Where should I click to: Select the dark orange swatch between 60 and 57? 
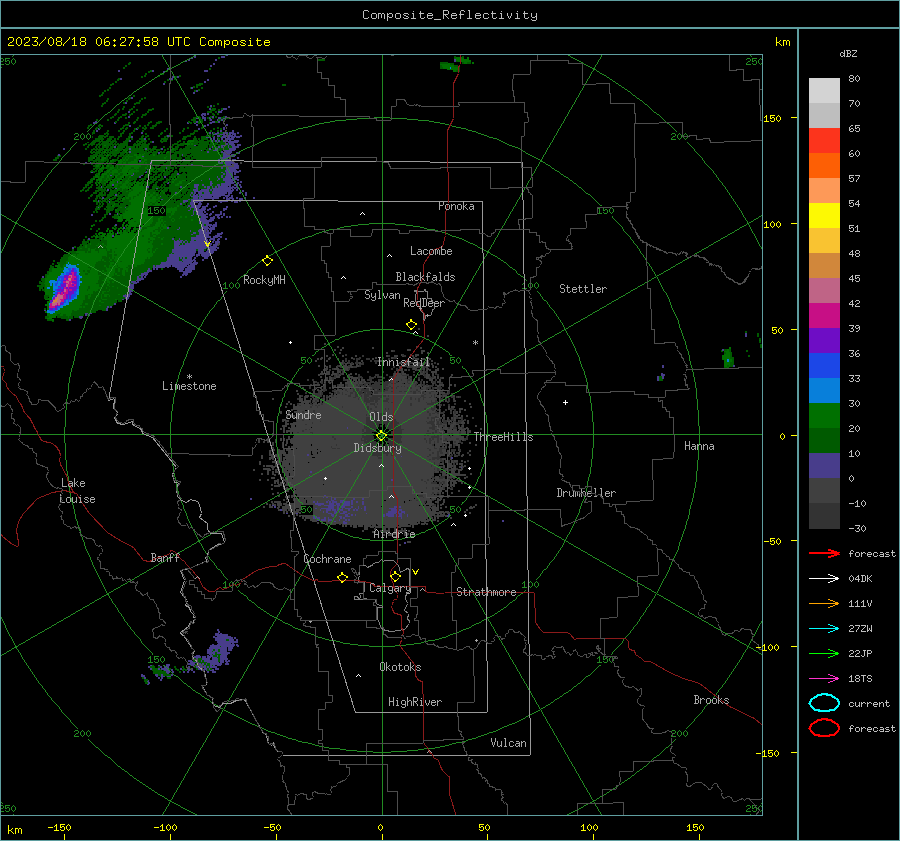824,166
